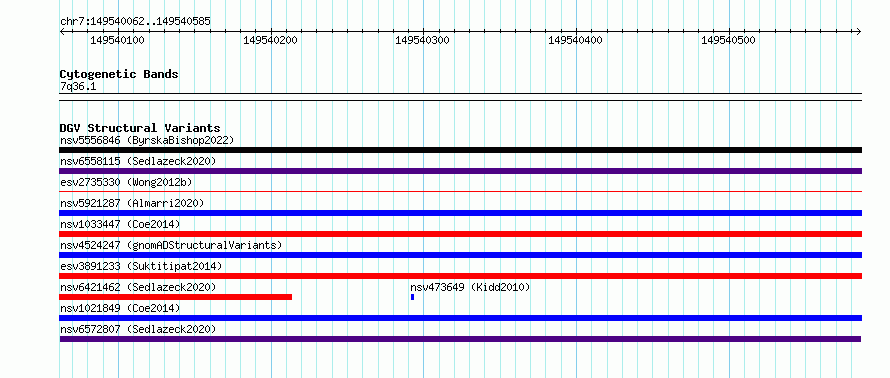Click the 149540300 ruler position
890x378 pixels.
coord(423,40)
